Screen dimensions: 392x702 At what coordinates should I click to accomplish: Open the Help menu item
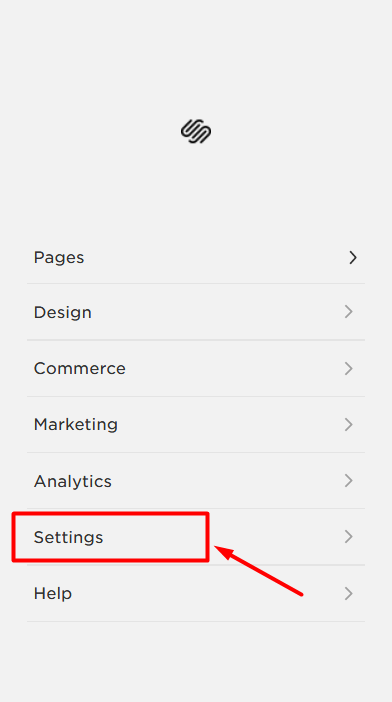pyautogui.click(x=53, y=594)
